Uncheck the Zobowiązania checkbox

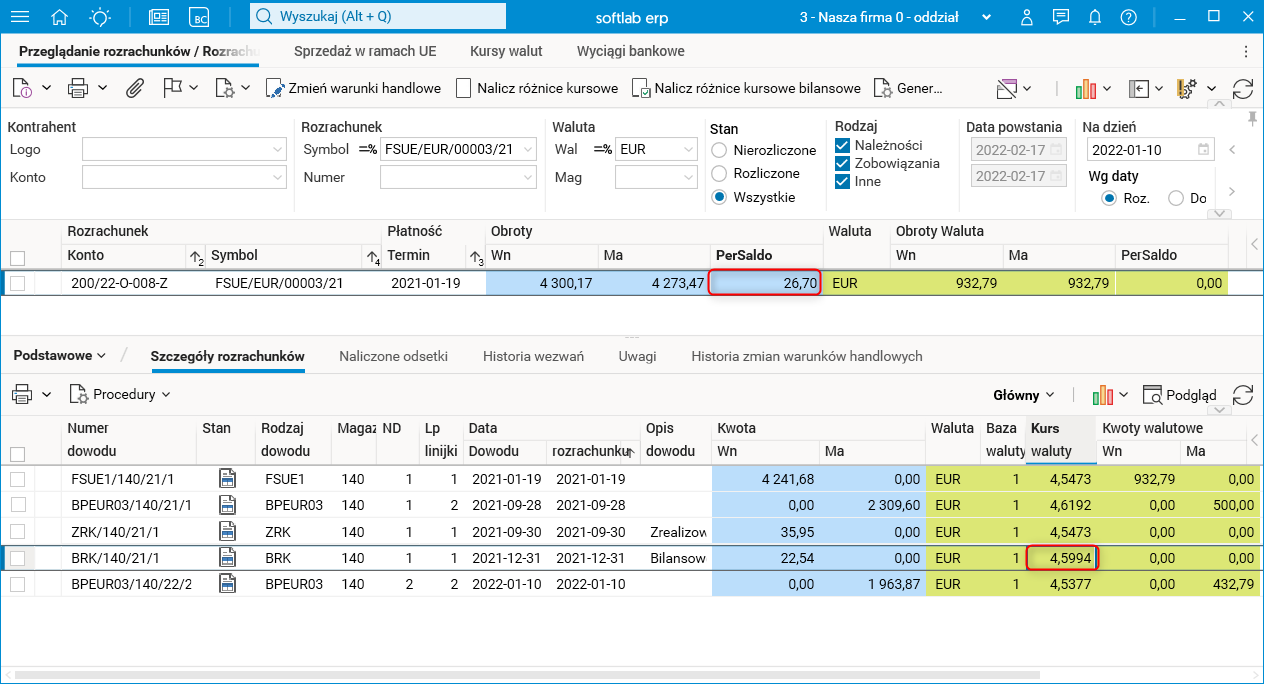[x=842, y=163]
